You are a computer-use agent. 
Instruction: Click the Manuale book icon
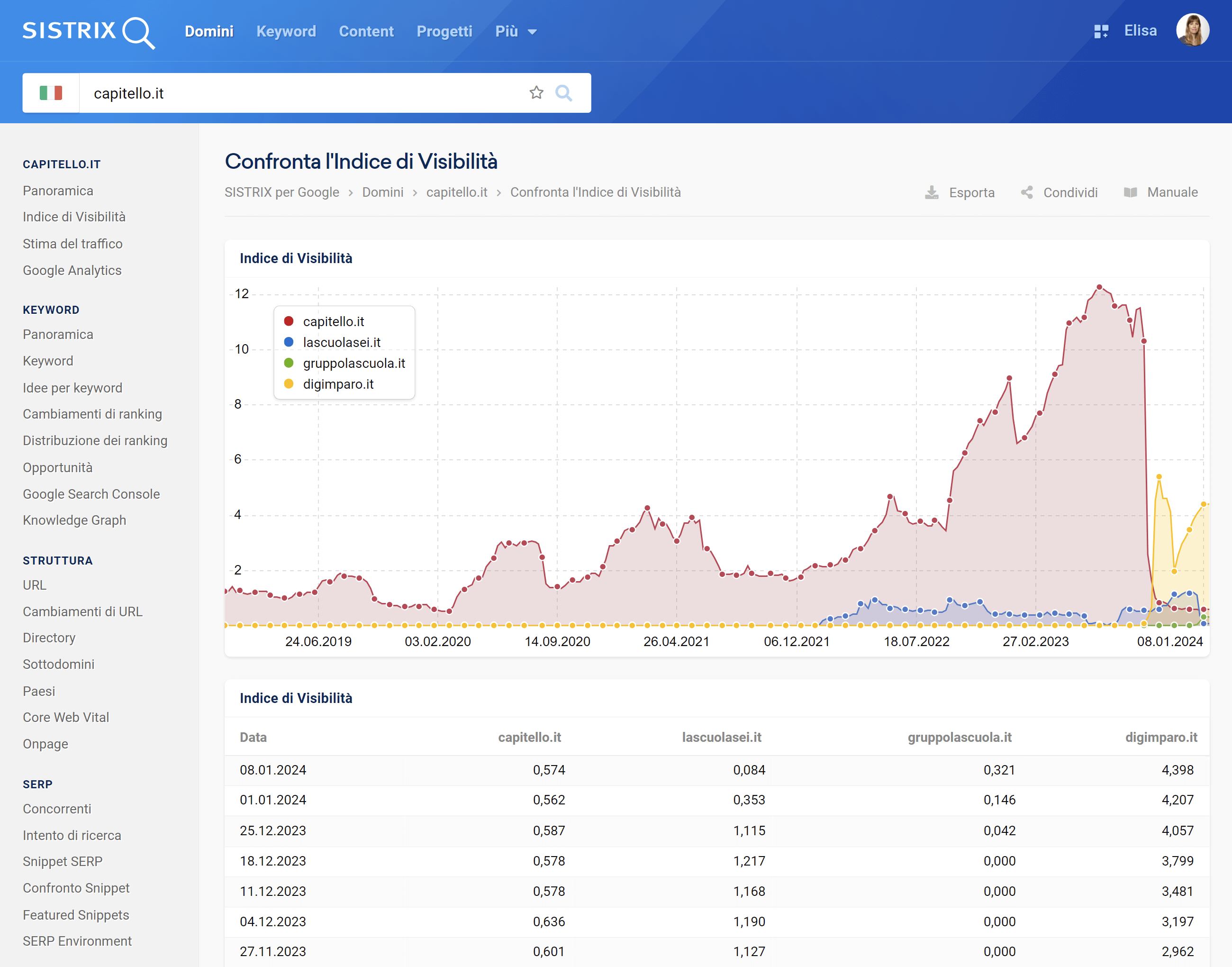click(1130, 192)
